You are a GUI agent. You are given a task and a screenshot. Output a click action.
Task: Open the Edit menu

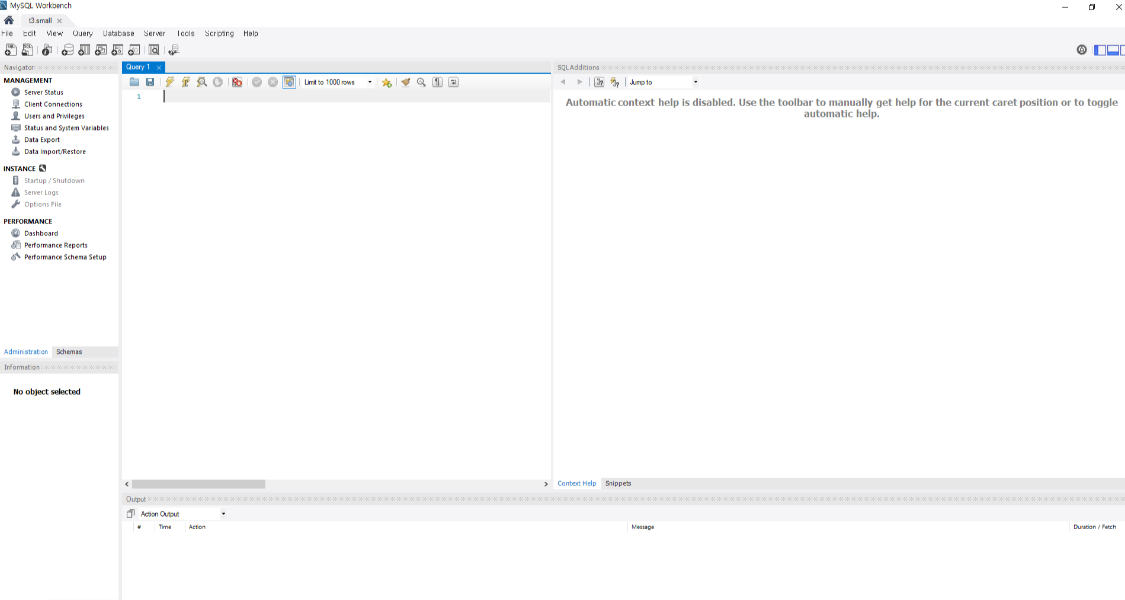tap(29, 33)
